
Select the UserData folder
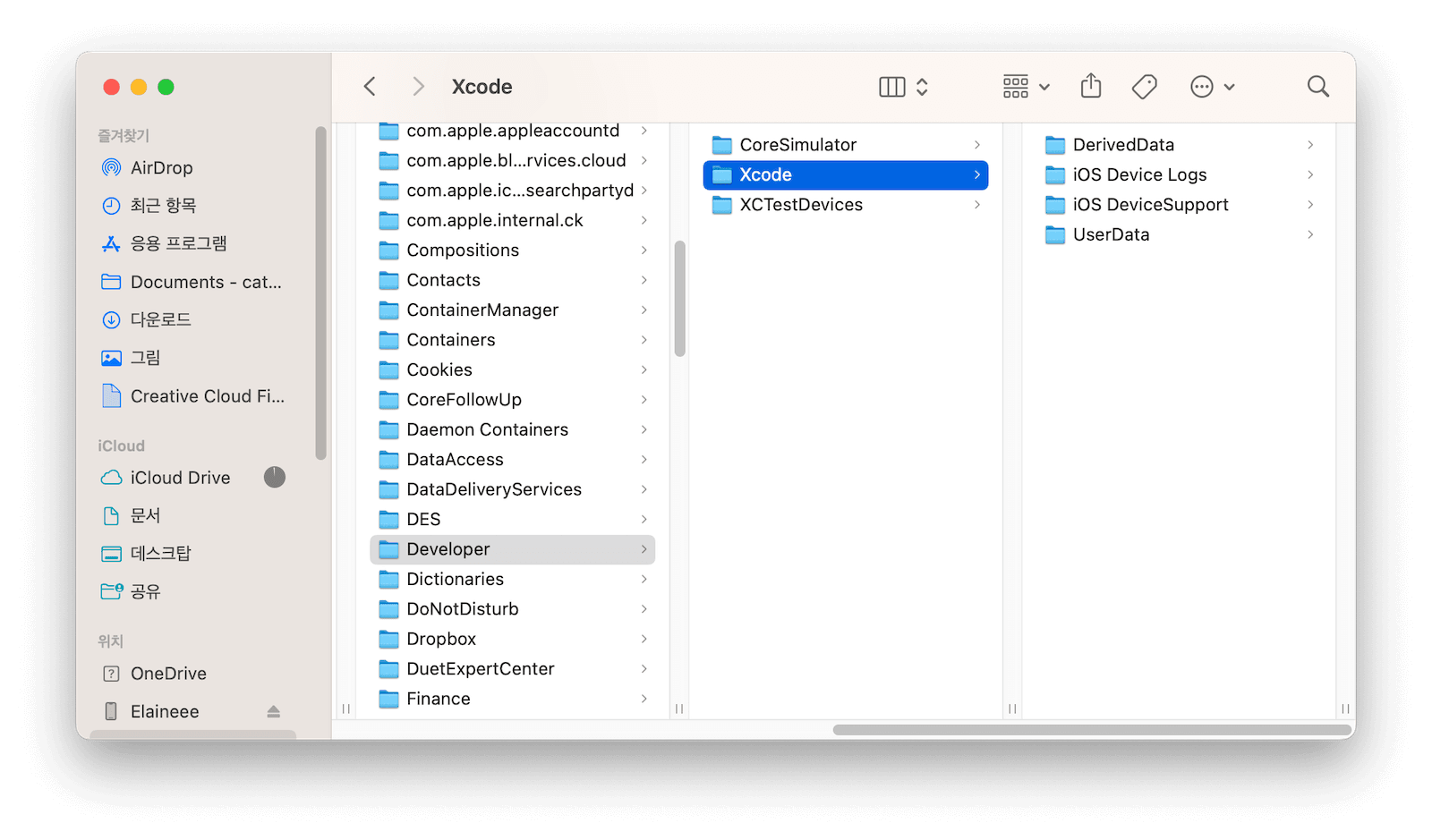(1179, 234)
